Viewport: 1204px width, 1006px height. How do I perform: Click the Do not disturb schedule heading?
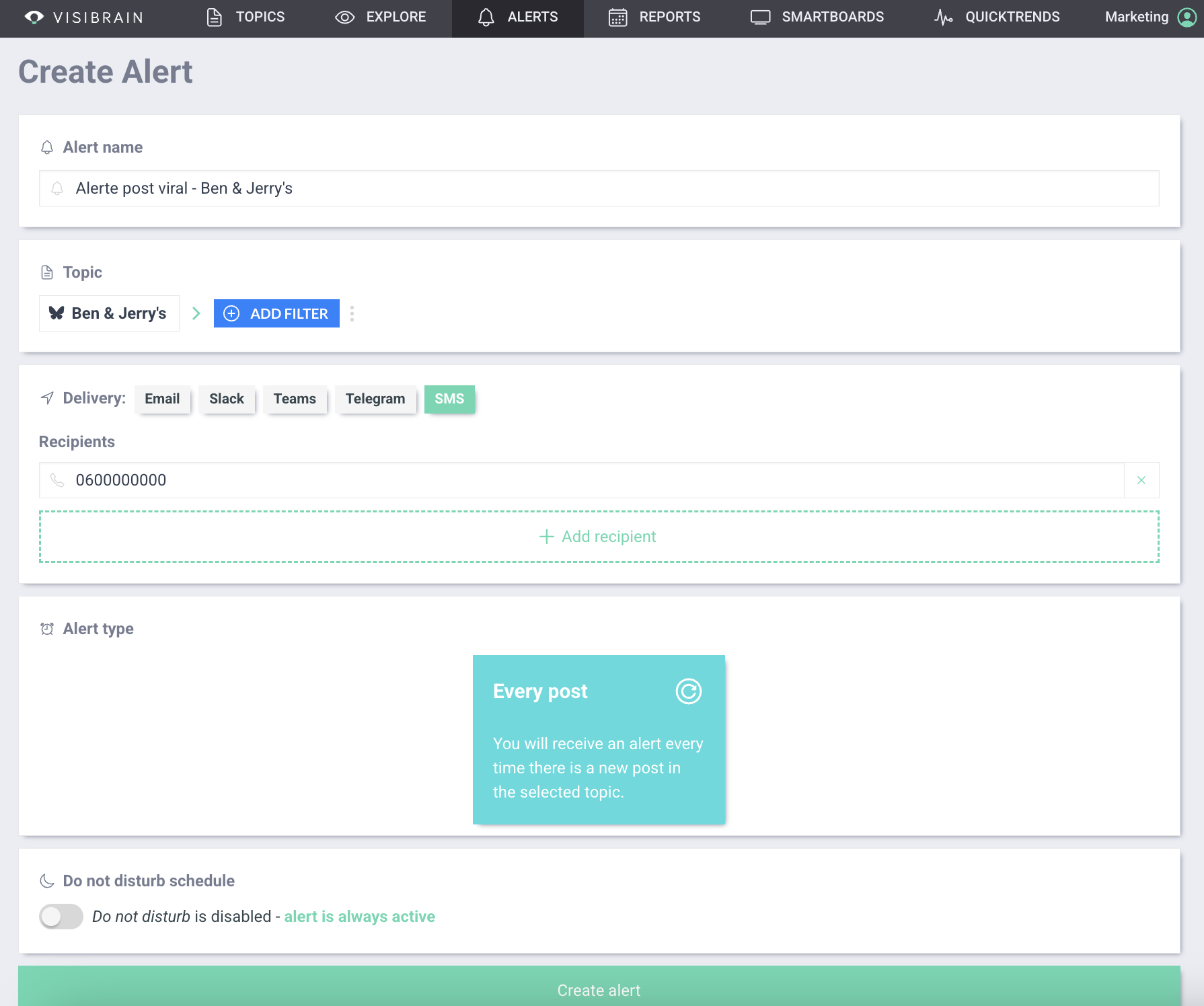149,881
